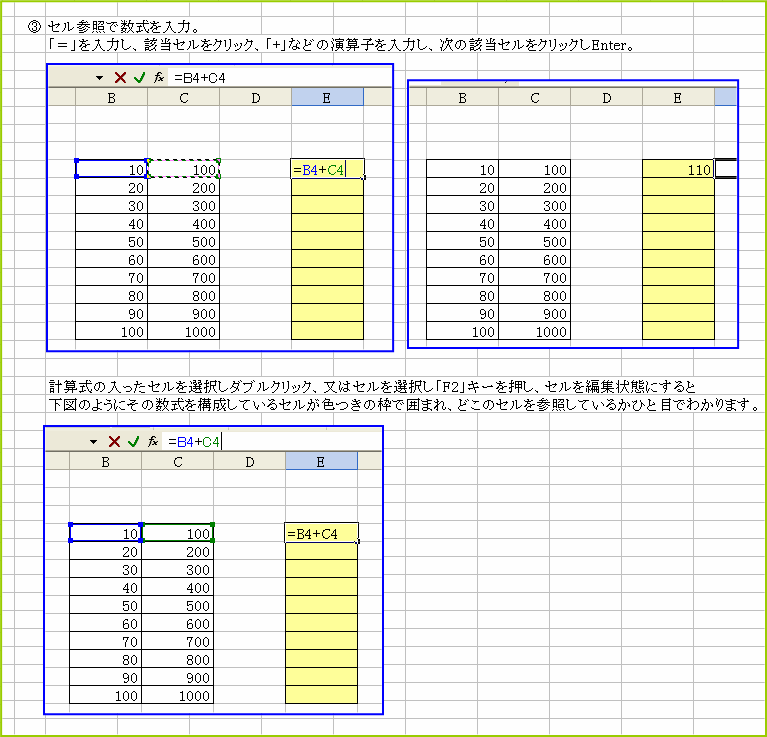767x737 pixels.
Task: Select column B header in upper-right example
Action: 462,97
